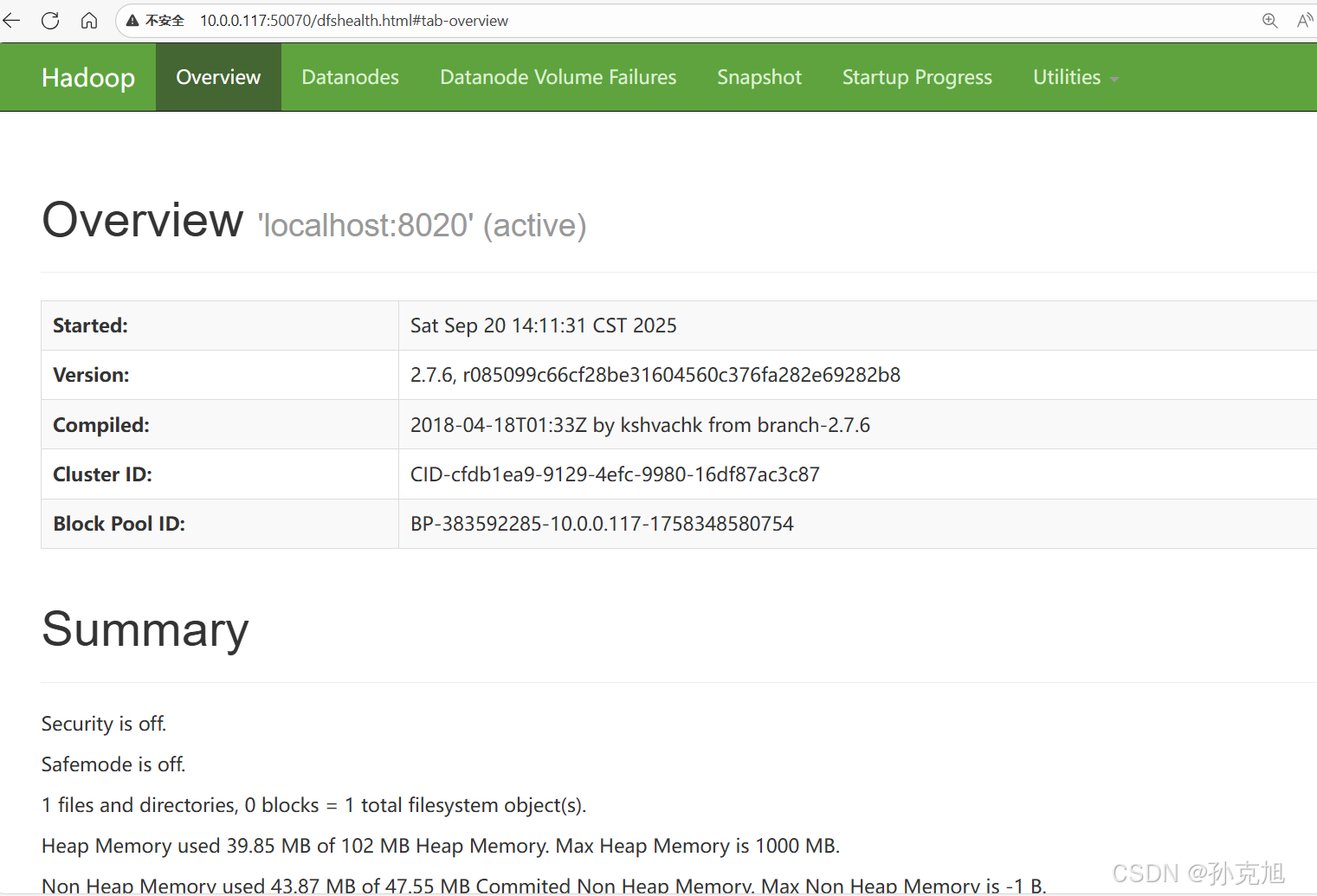Click the 不安全 security warning icon

(x=132, y=20)
